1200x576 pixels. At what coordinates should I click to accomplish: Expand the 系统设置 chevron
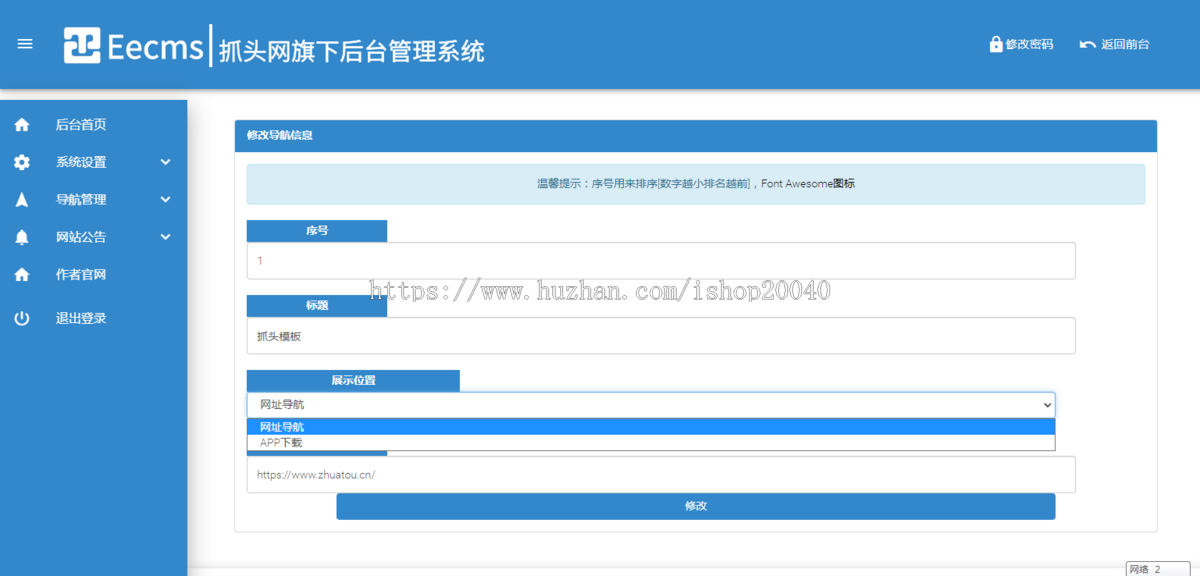166,162
